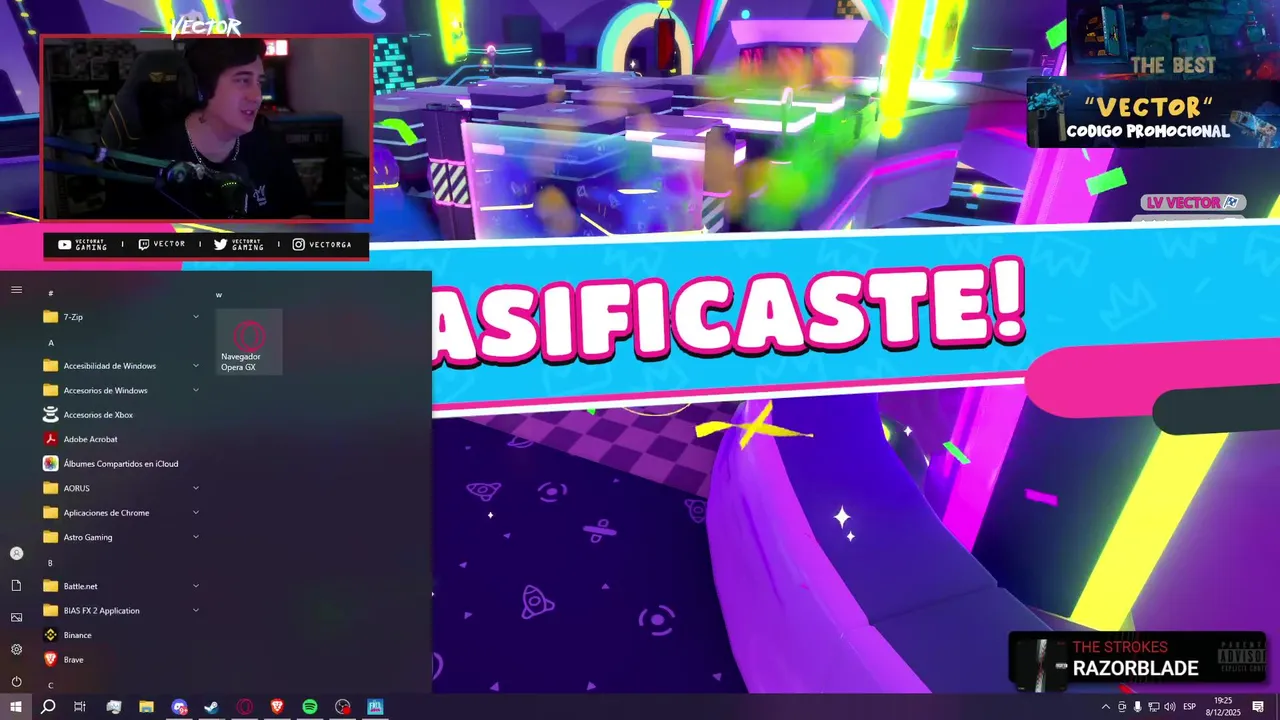The image size is (1280, 720).
Task: Open Settings gear in Start rail
Action: click(16, 649)
